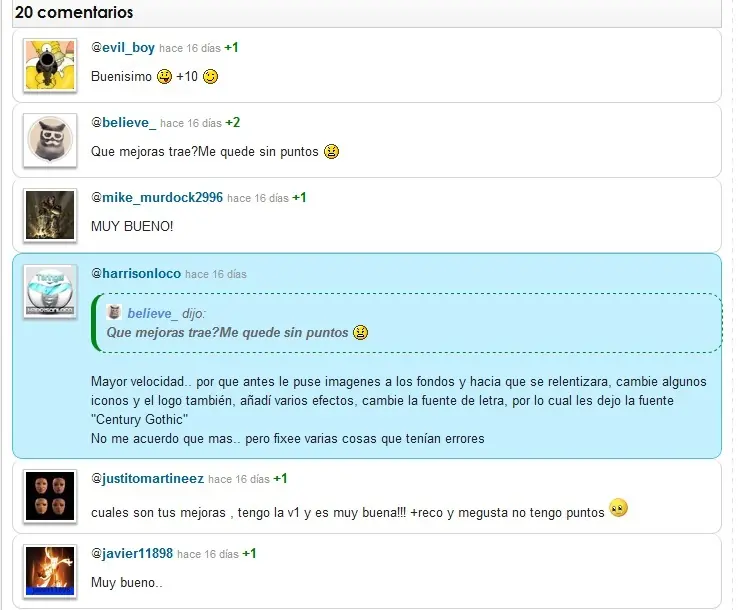Click believe_'s 'hace 16 días' timestamp

point(191,123)
